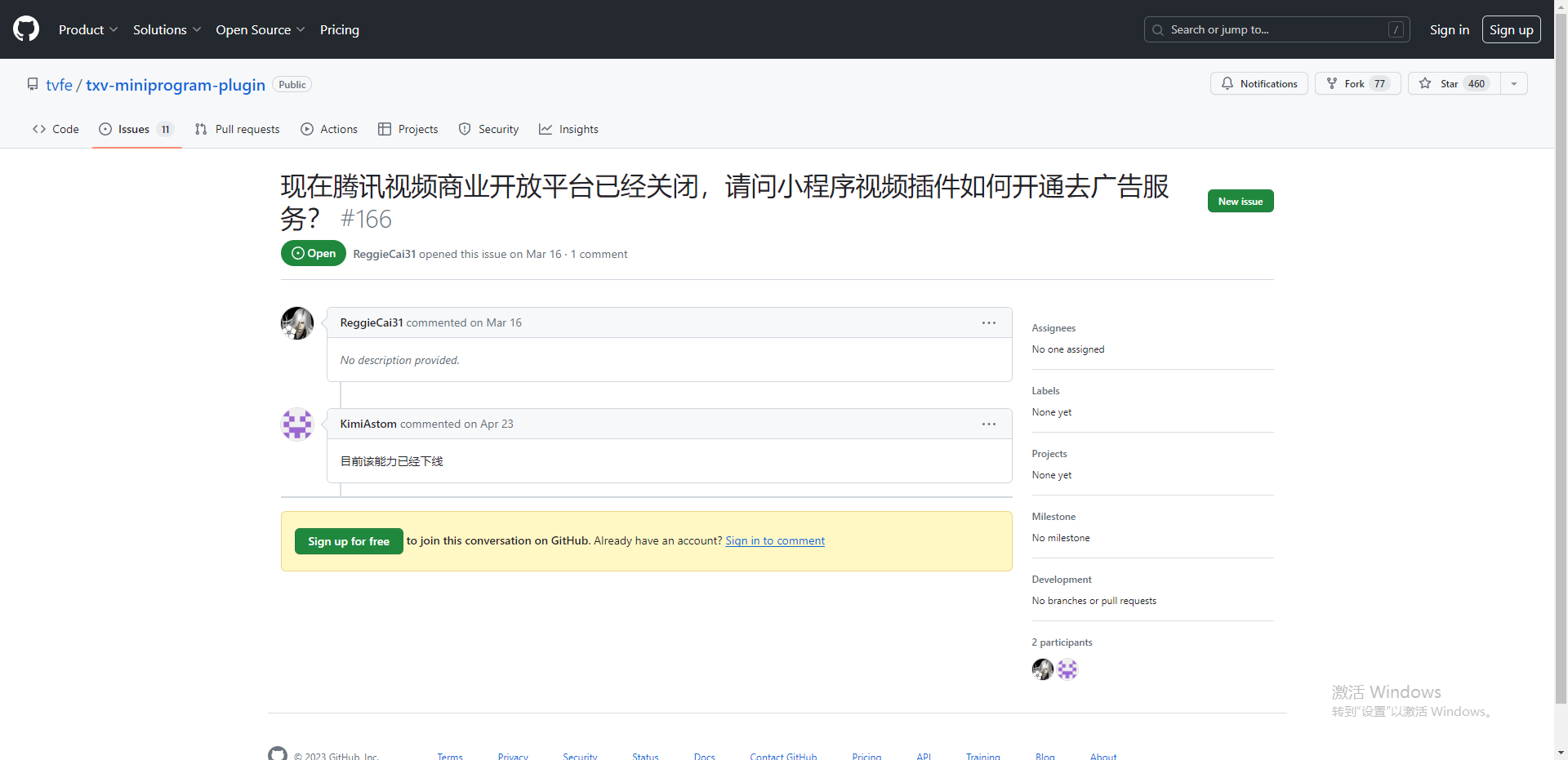
Task: Open the Actions tab
Action: [329, 129]
